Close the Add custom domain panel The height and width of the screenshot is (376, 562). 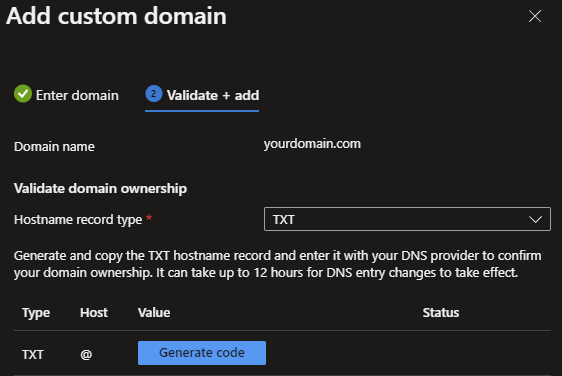point(535,16)
